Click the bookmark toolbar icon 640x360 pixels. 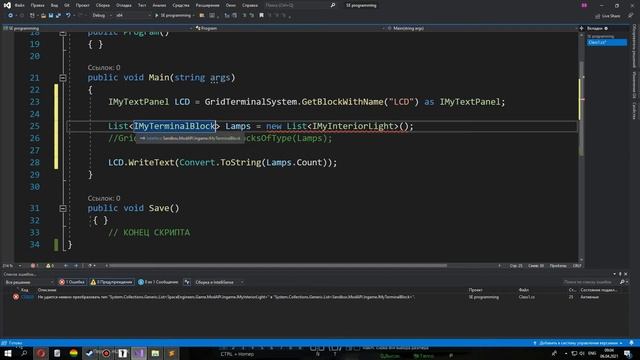[262, 16]
